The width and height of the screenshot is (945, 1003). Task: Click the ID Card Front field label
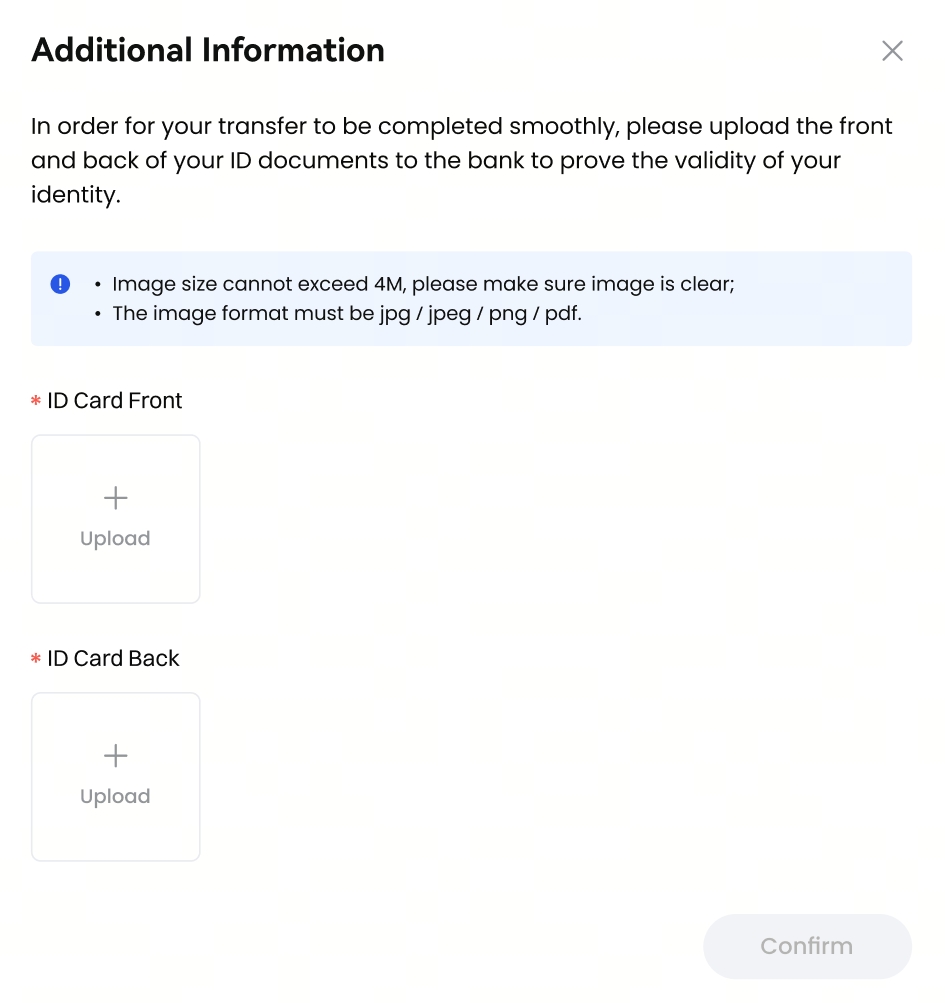pos(115,400)
